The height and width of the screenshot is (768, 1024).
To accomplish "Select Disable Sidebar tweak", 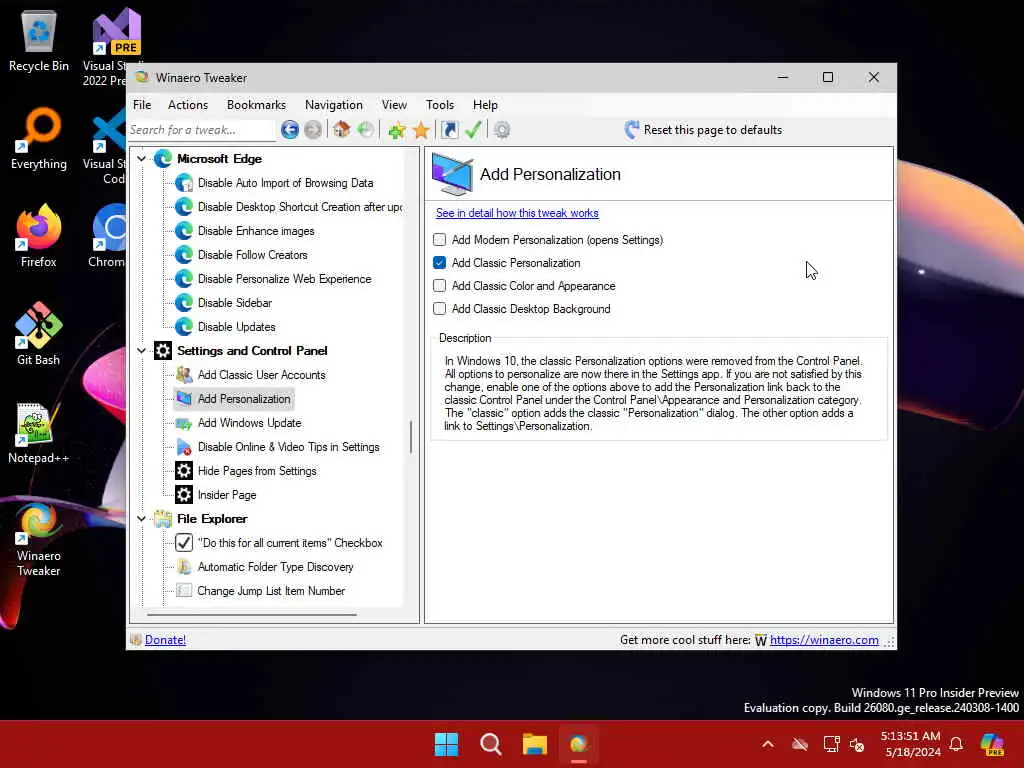I will click(234, 303).
